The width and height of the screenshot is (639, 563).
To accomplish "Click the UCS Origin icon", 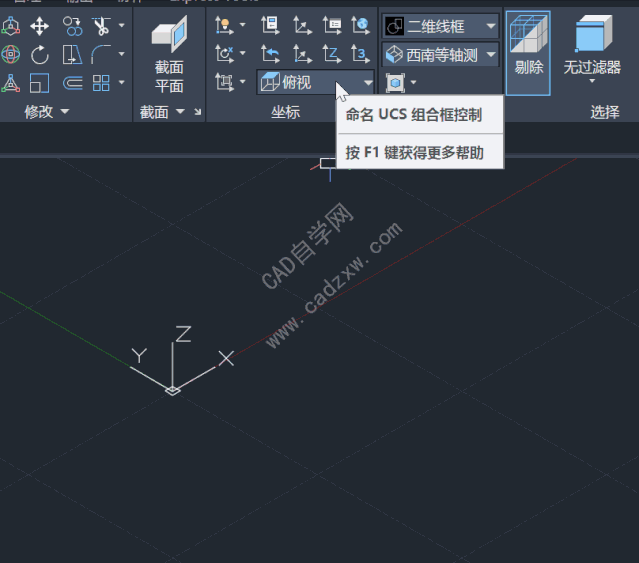I will (302, 54).
